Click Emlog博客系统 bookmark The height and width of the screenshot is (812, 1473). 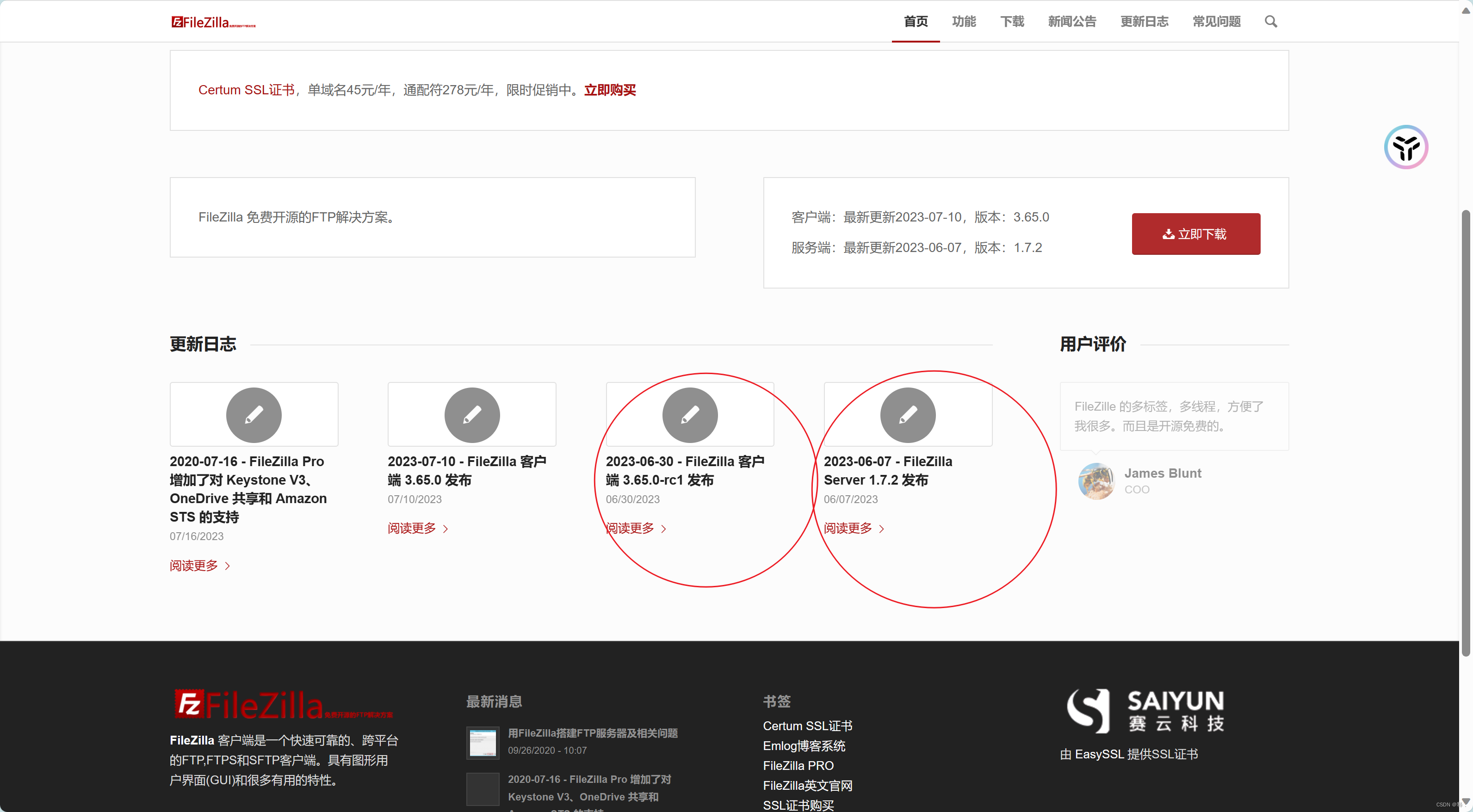(804, 746)
